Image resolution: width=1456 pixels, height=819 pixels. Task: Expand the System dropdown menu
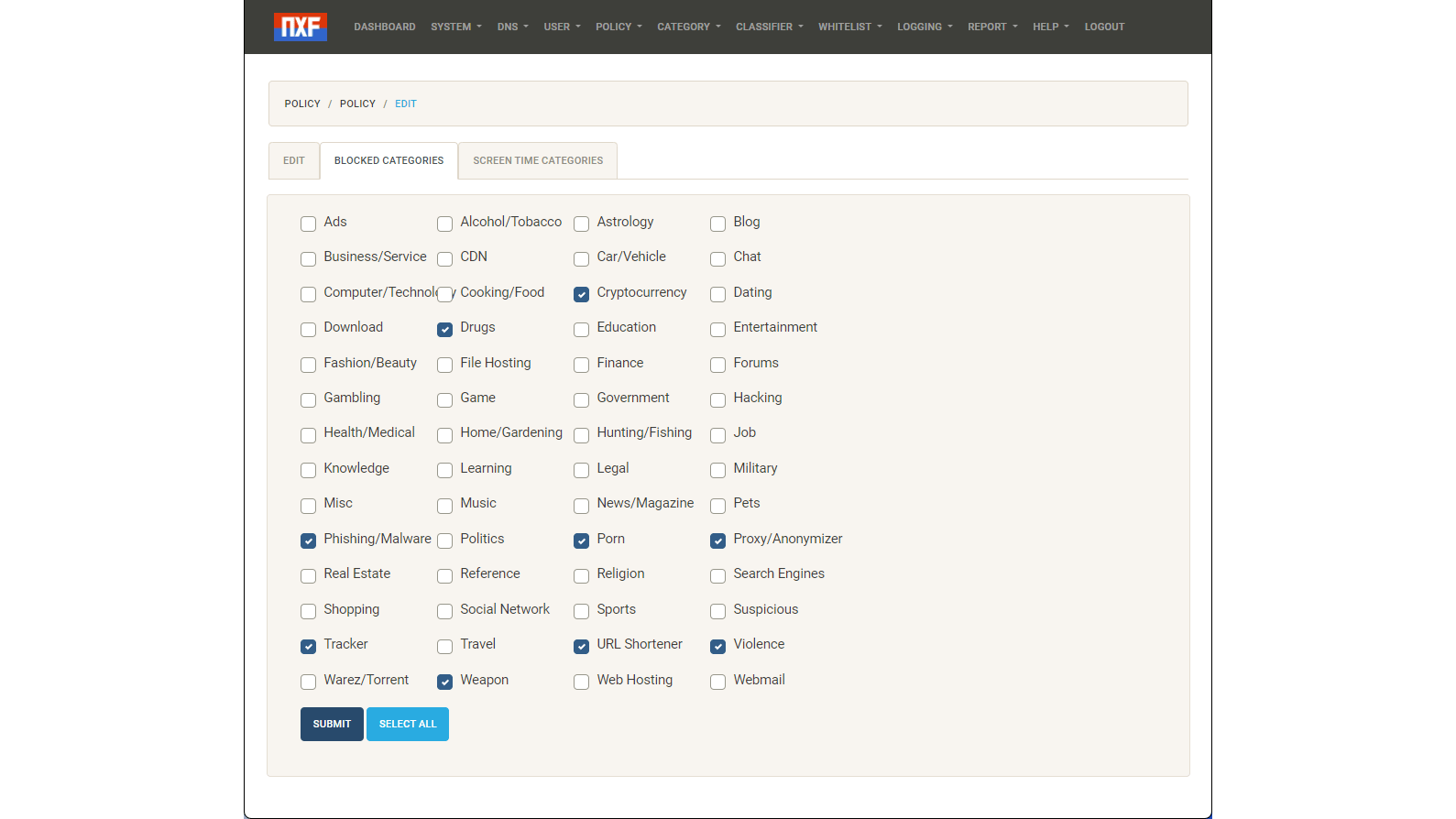coord(456,27)
